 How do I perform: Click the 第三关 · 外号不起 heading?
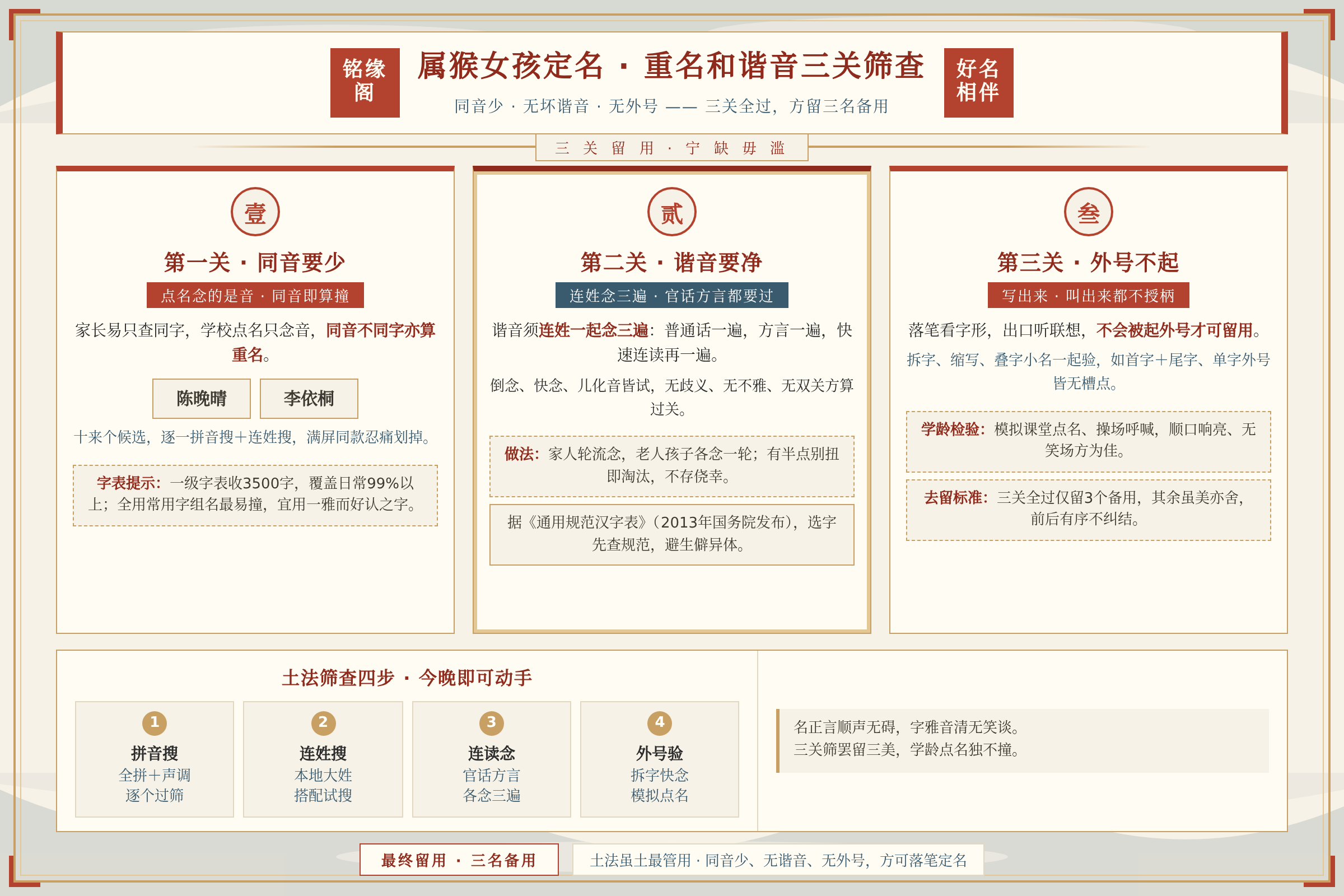tap(1088, 262)
